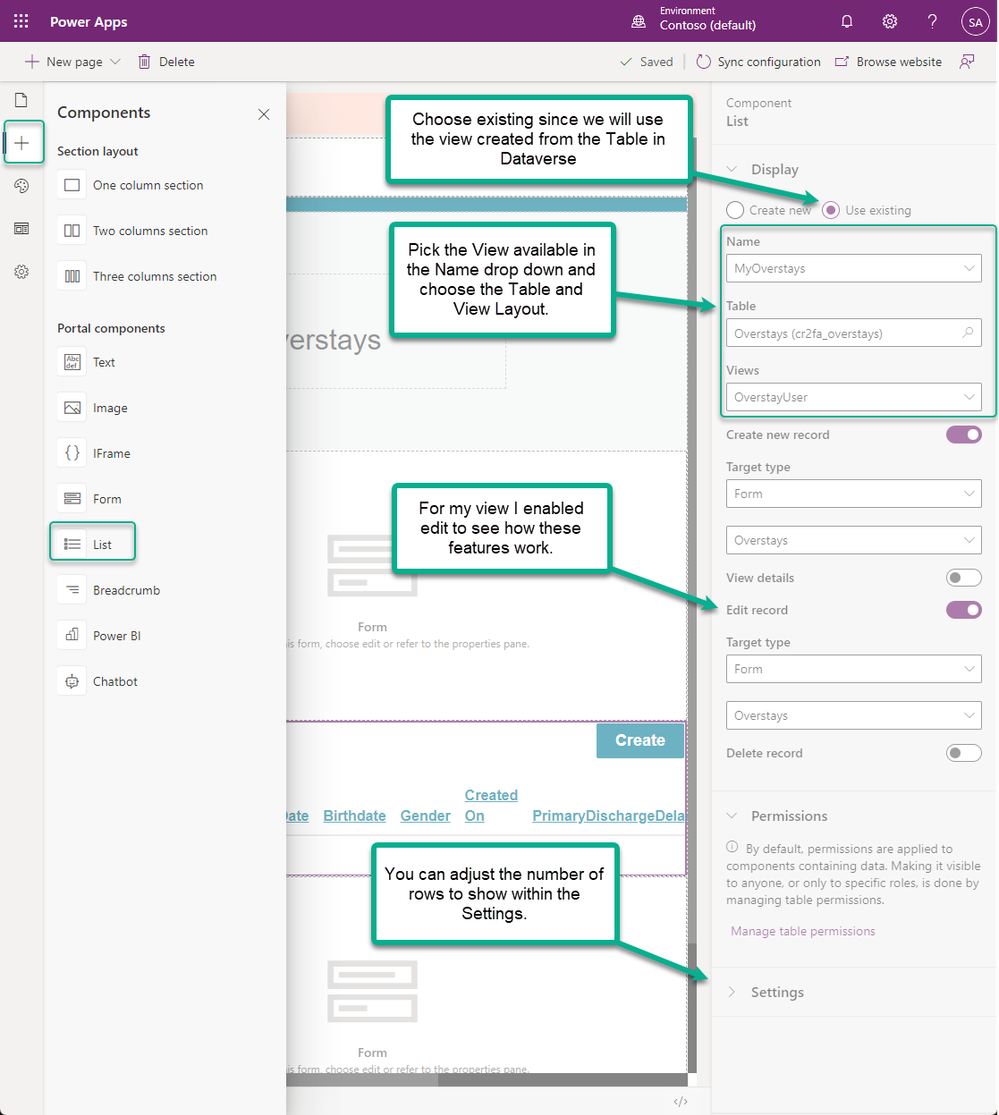The height and width of the screenshot is (1115, 999).
Task: Collapse the Display section
Action: tap(732, 169)
